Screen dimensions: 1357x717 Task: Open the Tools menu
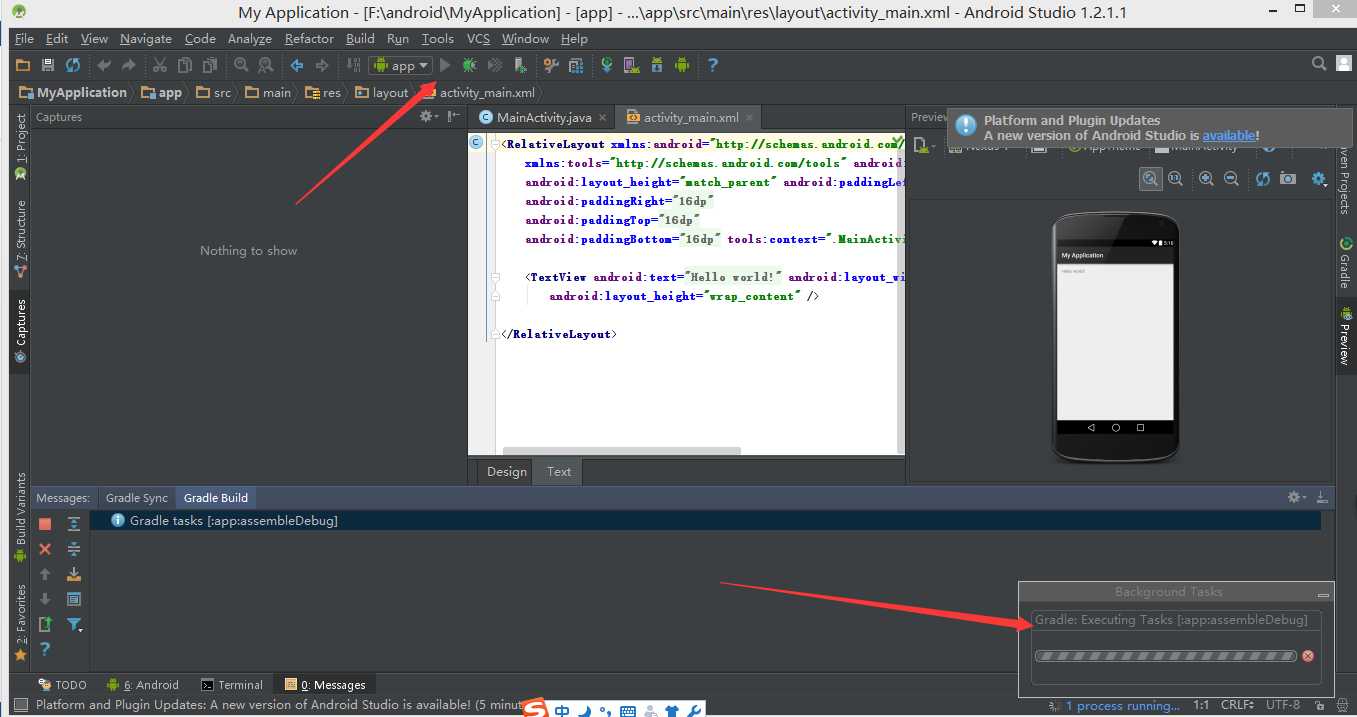tap(437, 39)
